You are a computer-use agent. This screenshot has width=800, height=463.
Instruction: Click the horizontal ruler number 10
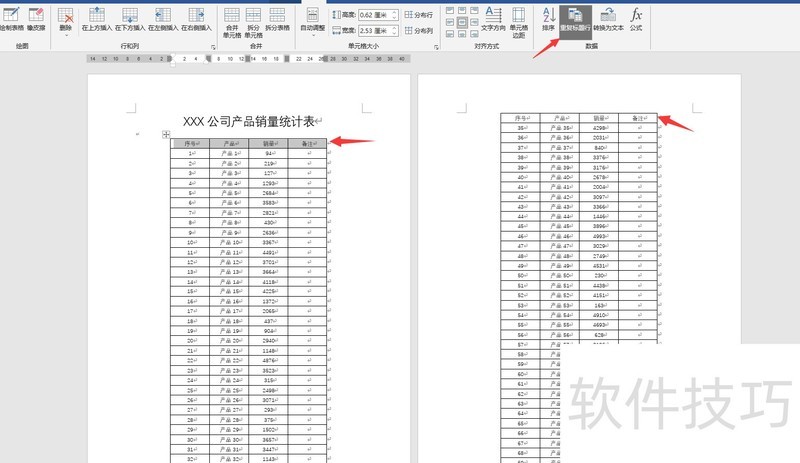230,59
